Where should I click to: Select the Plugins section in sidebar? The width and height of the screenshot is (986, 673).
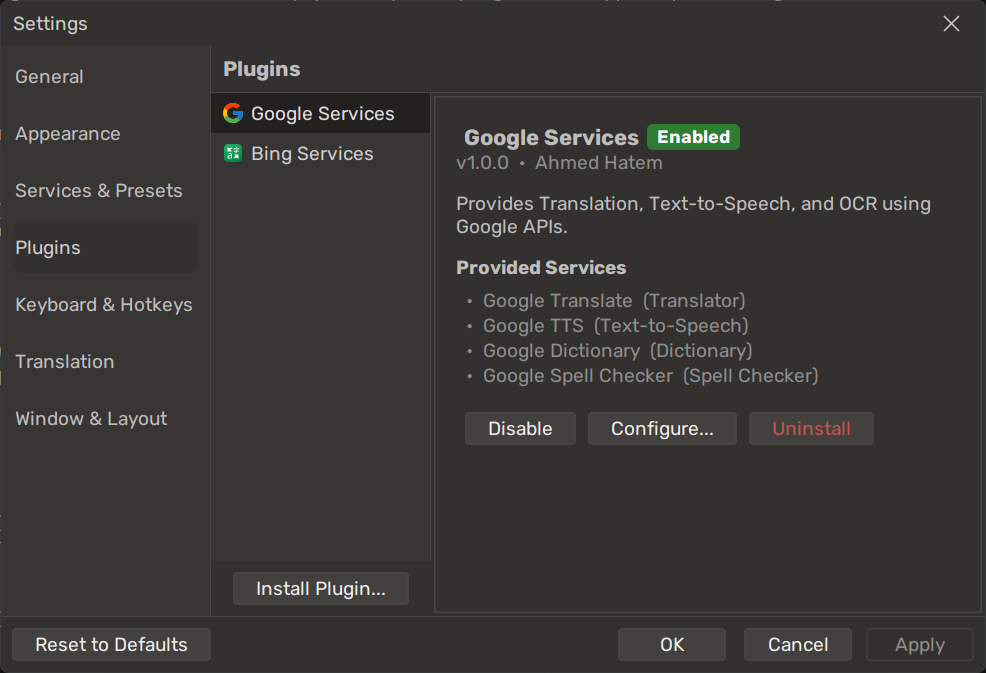(x=105, y=247)
